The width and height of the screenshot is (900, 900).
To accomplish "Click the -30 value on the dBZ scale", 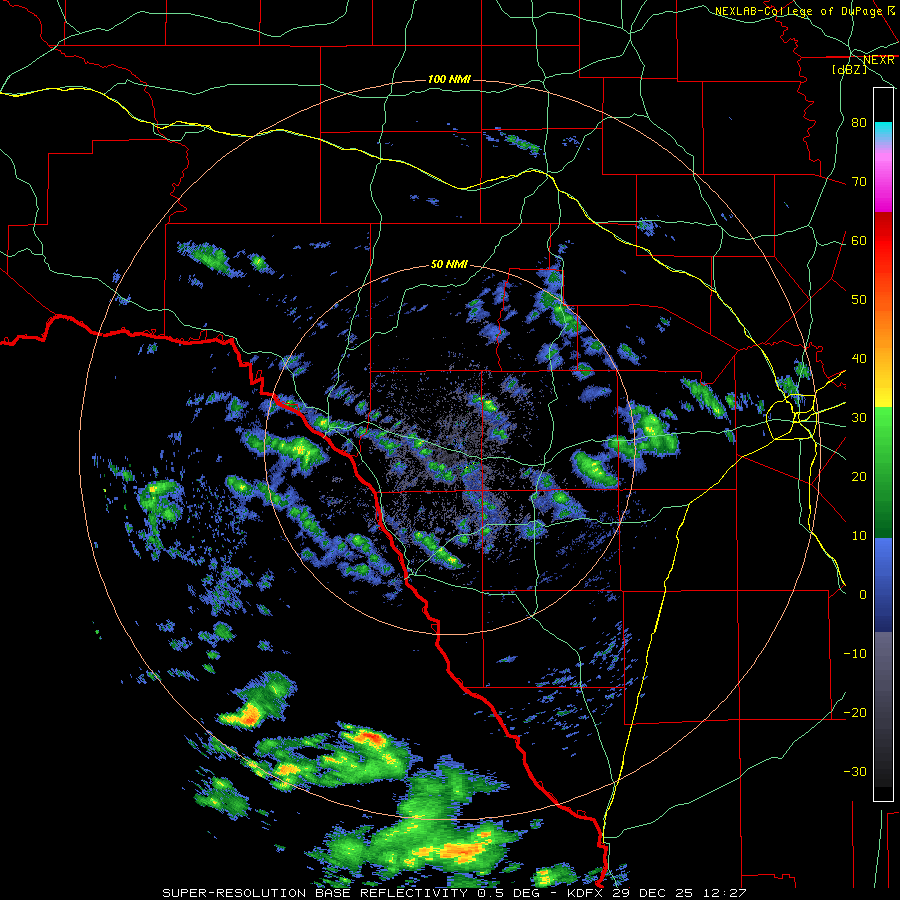I will [x=855, y=772].
